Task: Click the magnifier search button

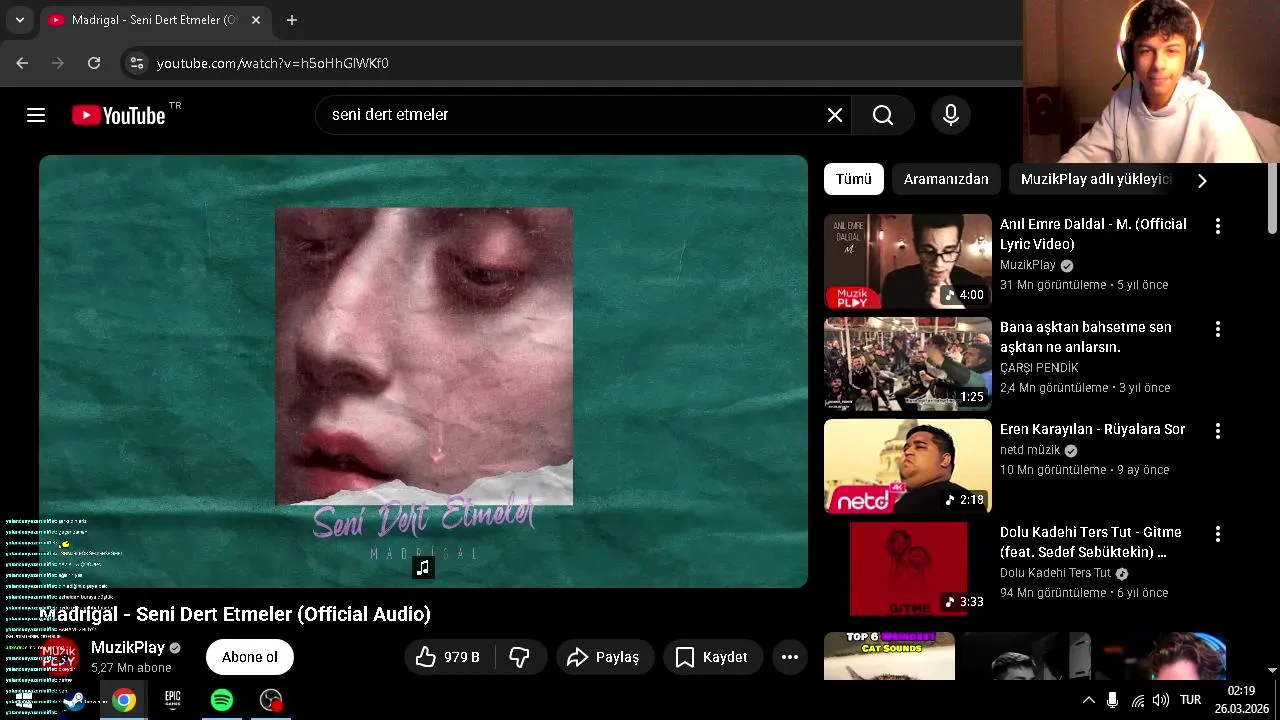Action: (x=883, y=115)
